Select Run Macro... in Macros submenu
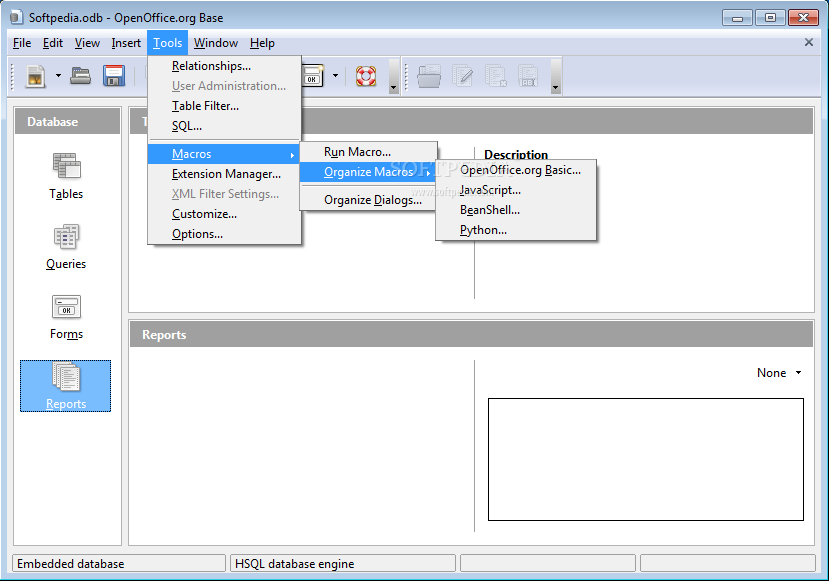 pos(369,152)
